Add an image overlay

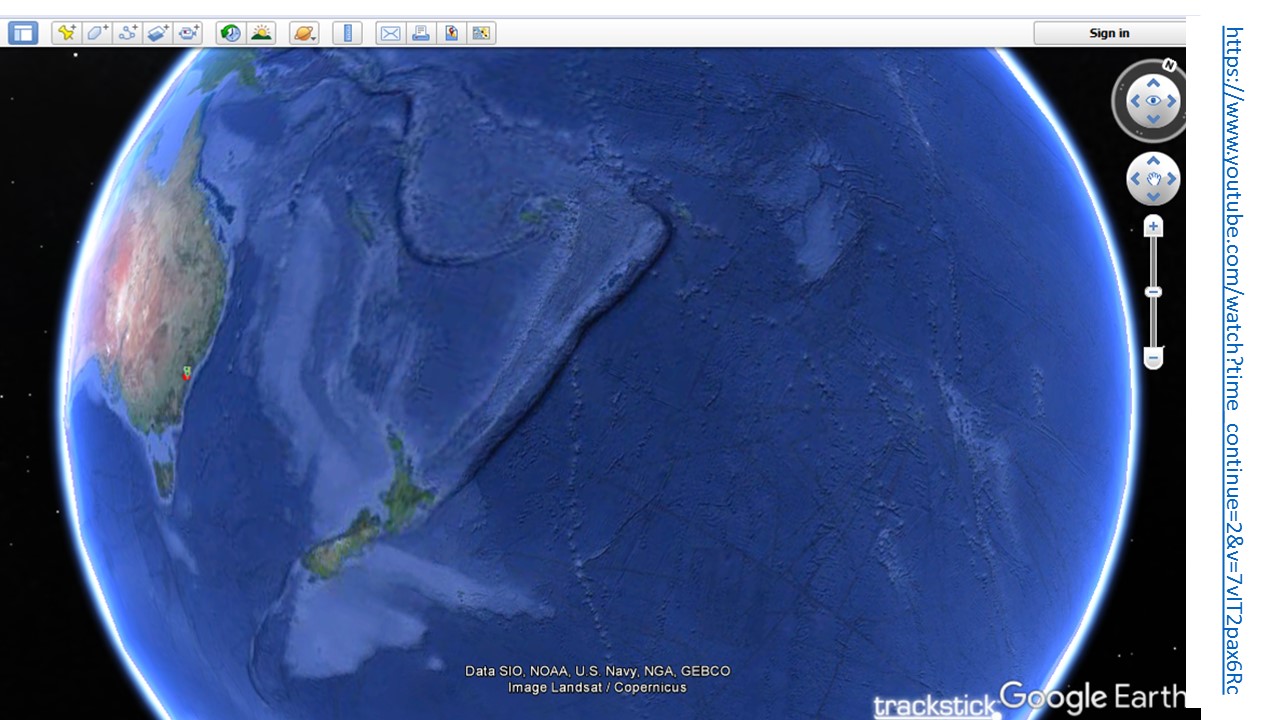(158, 33)
